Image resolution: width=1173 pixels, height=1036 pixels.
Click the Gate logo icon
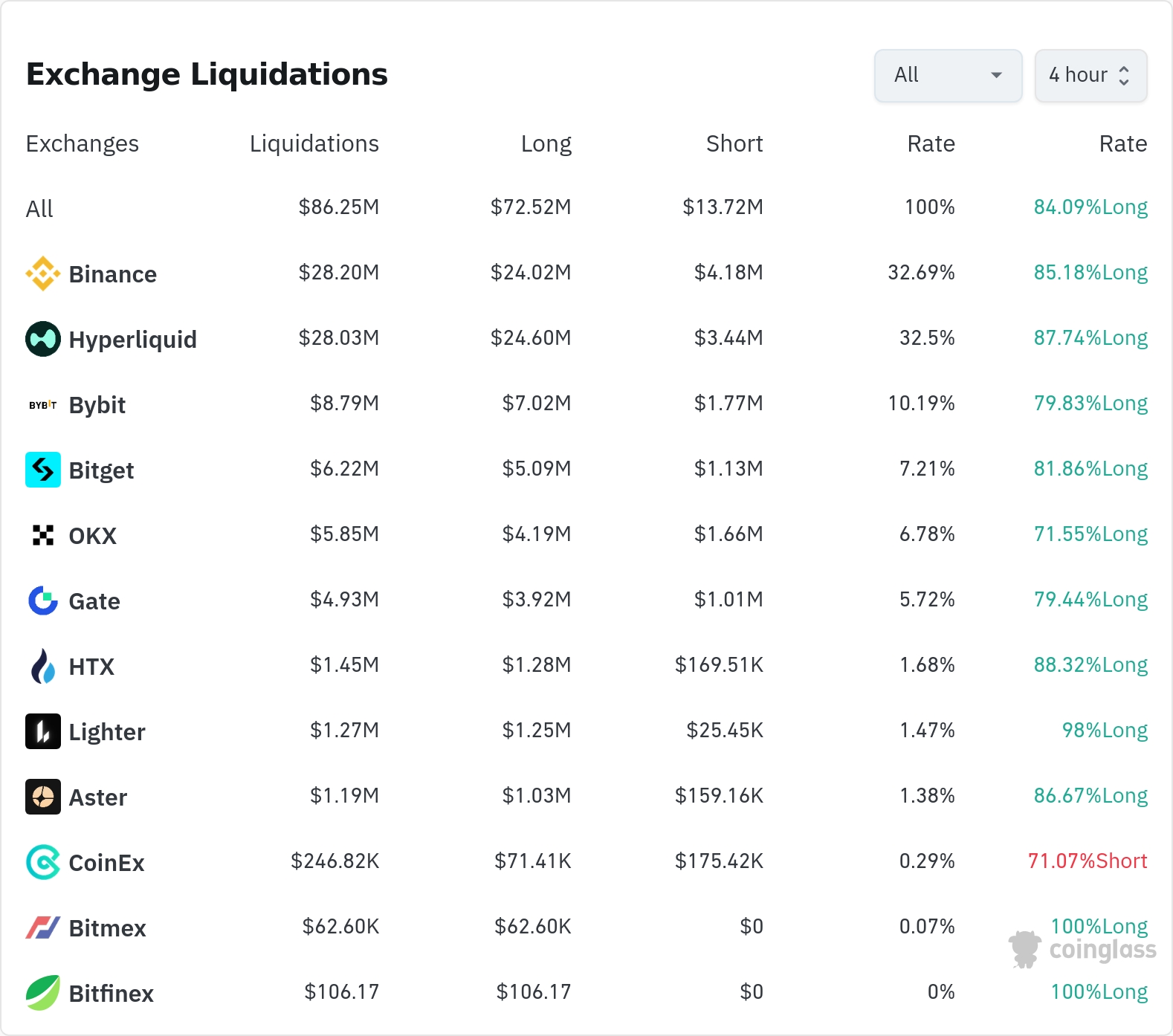pos(43,600)
